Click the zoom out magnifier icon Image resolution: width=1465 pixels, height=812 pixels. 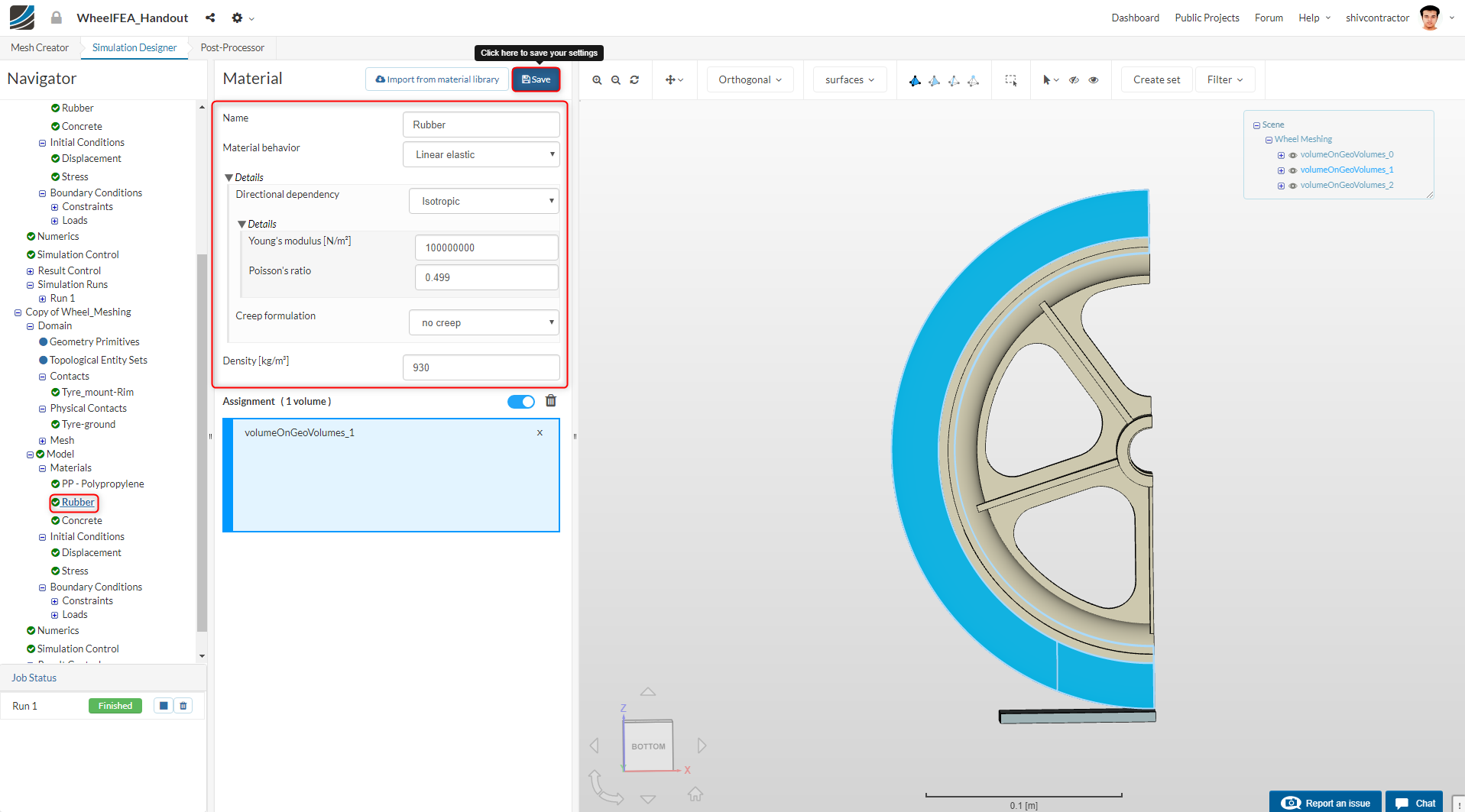pos(615,80)
